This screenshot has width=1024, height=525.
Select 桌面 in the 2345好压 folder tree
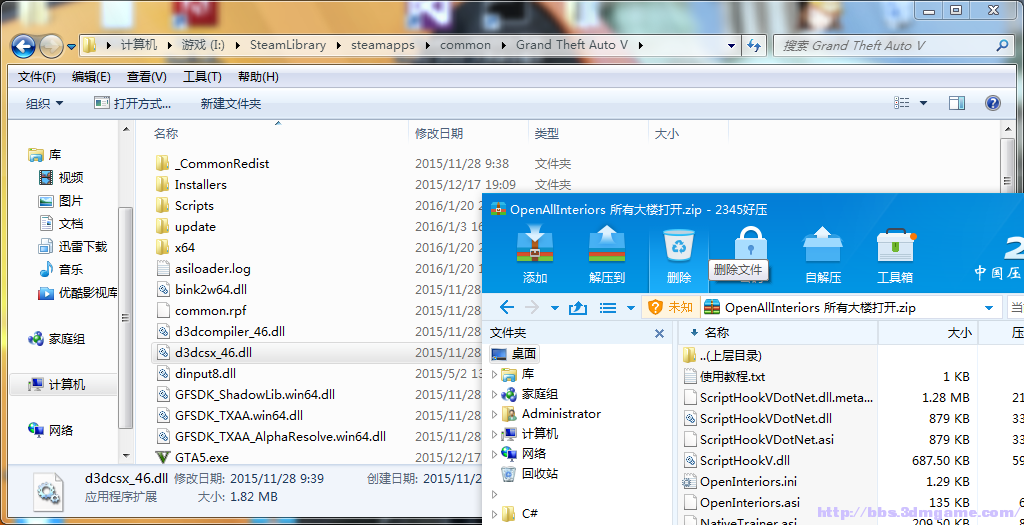(x=515, y=354)
